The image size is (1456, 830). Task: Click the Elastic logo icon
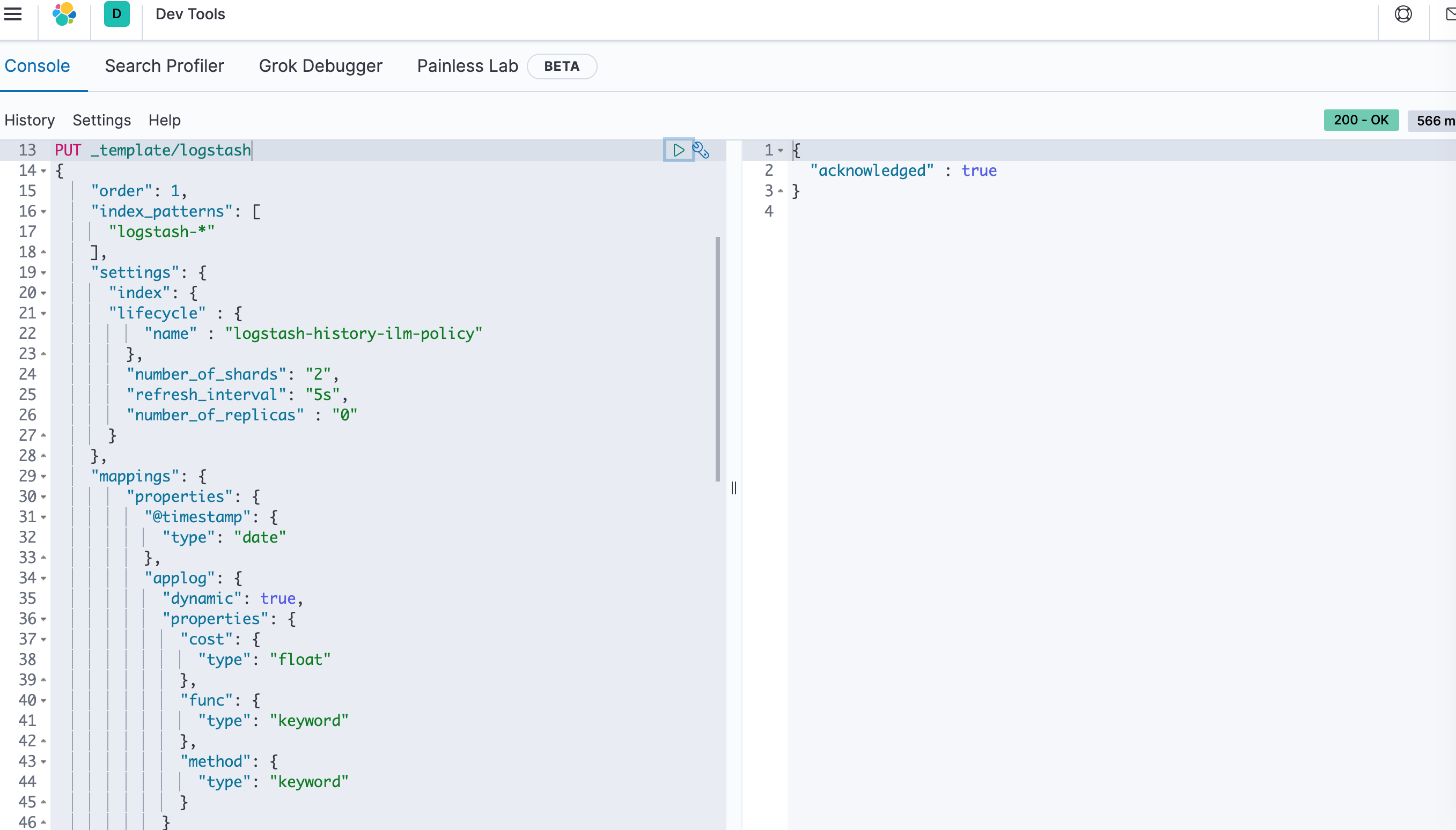[x=64, y=14]
